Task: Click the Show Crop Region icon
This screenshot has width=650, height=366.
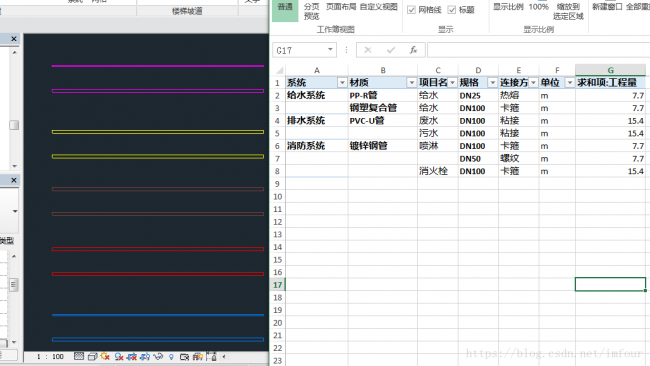Action: 145,356
